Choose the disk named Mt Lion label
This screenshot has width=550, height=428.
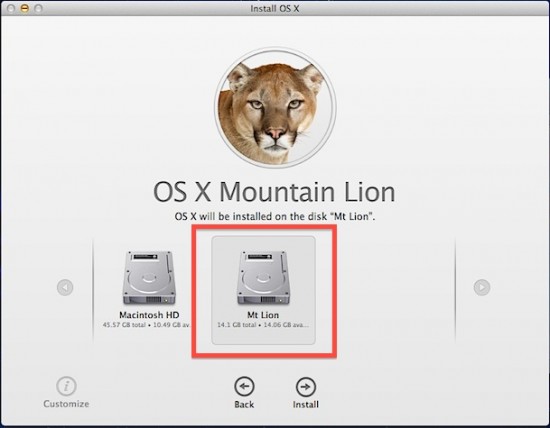[x=263, y=315]
